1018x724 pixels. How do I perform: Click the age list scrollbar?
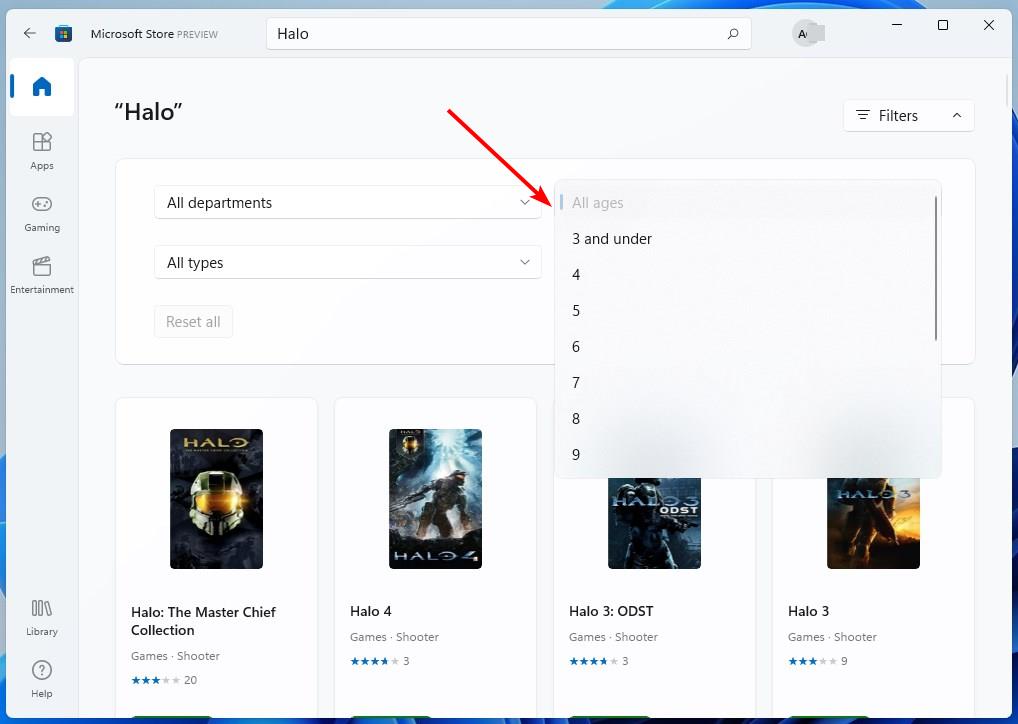tap(936, 268)
